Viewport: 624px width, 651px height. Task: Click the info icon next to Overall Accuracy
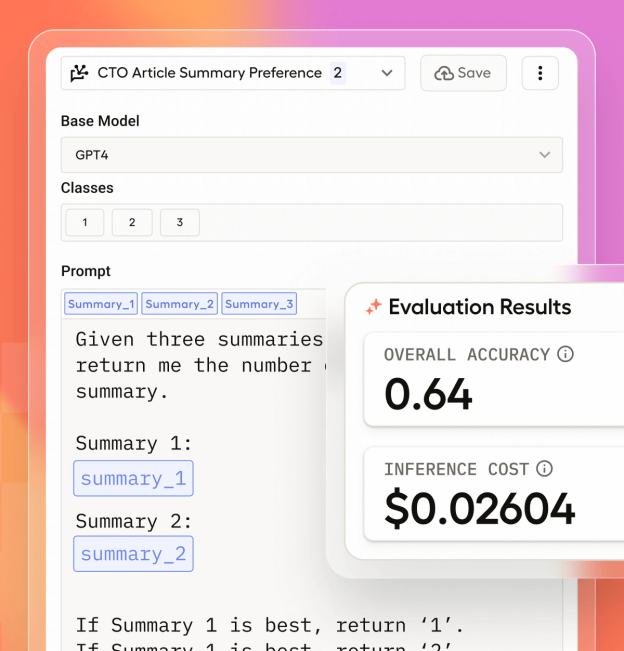click(565, 354)
